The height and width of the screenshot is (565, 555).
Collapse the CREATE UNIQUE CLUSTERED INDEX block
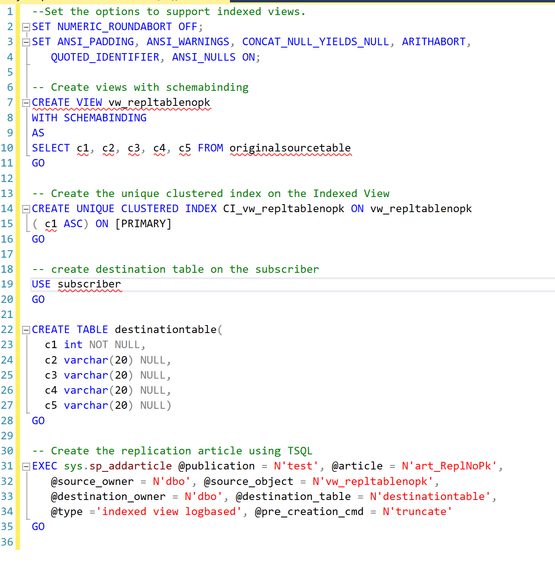[x=26, y=209]
